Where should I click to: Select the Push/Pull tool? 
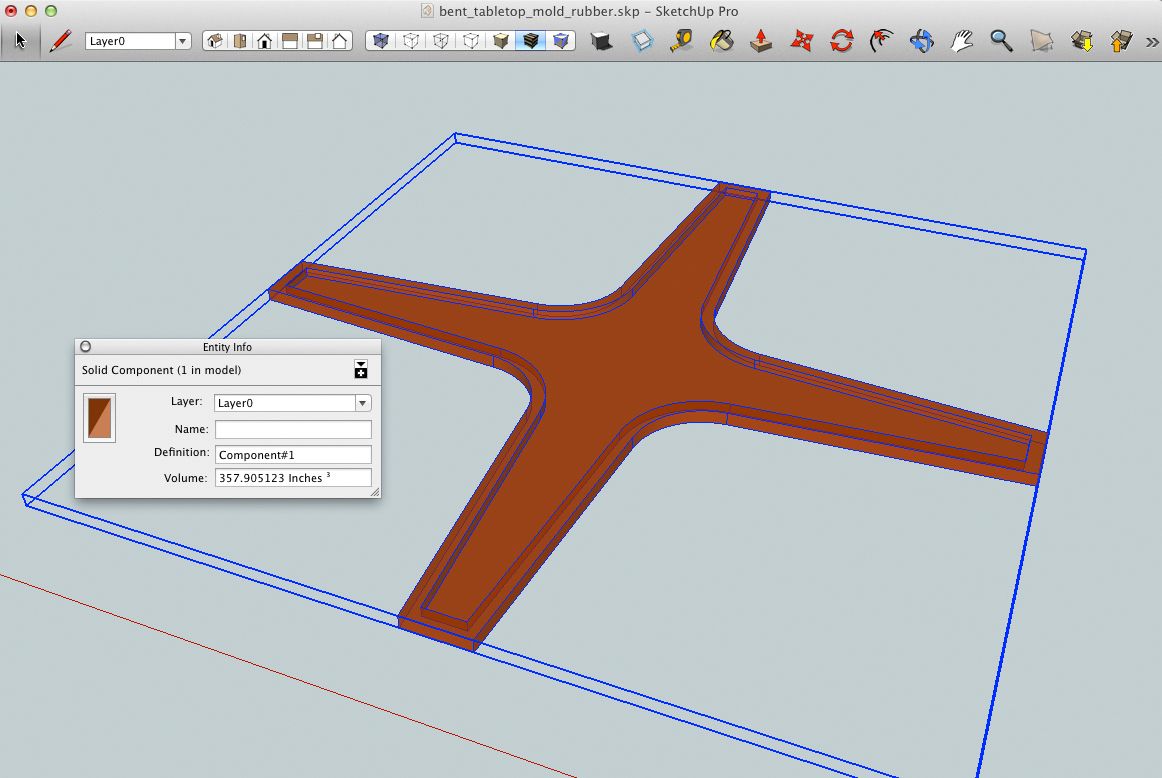(x=761, y=41)
